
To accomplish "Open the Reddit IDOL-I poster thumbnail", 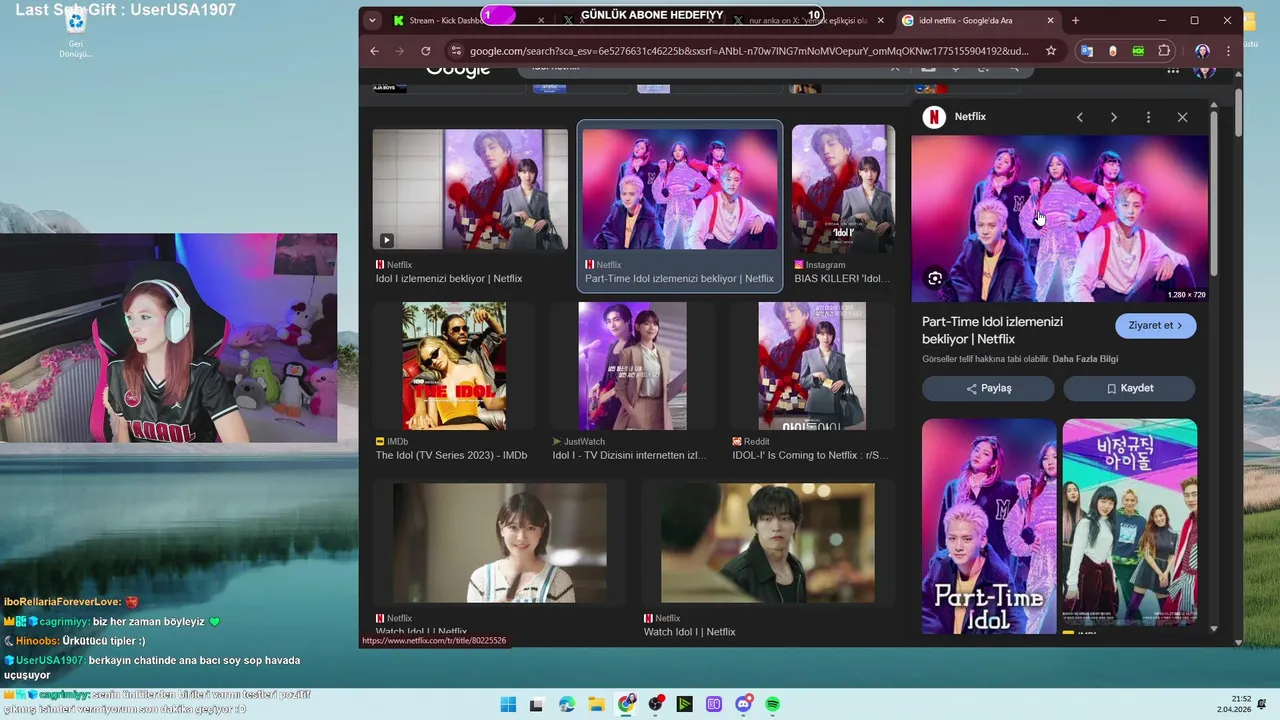I will [812, 366].
